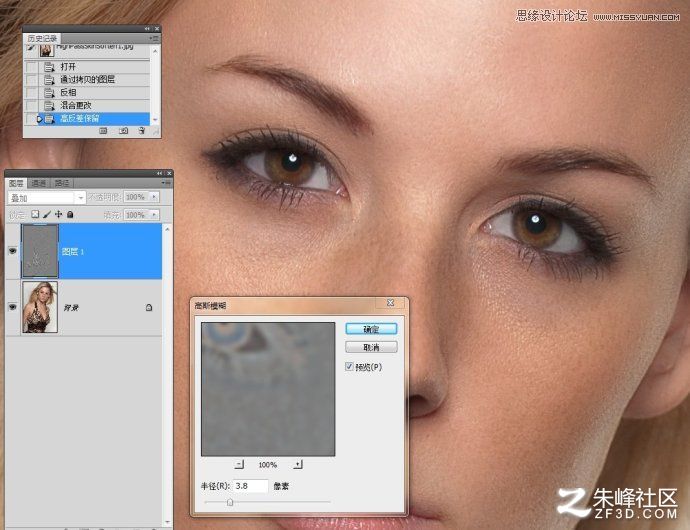Toggle lock all padlock icon
The width and height of the screenshot is (690, 530).
pyautogui.click(x=70, y=214)
